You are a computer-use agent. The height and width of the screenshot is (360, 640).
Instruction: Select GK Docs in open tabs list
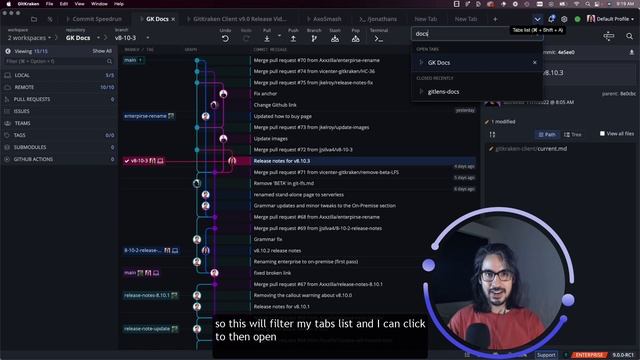coord(477,62)
